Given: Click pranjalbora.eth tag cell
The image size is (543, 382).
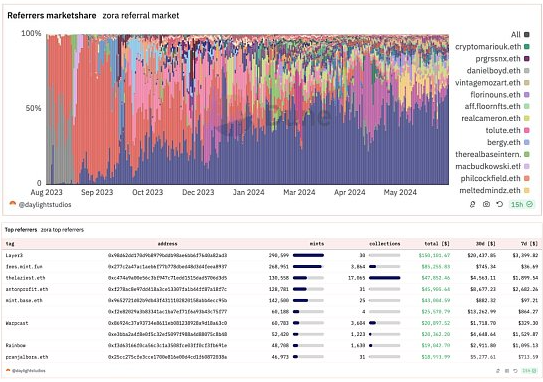Looking at the screenshot, I should coord(27,357).
